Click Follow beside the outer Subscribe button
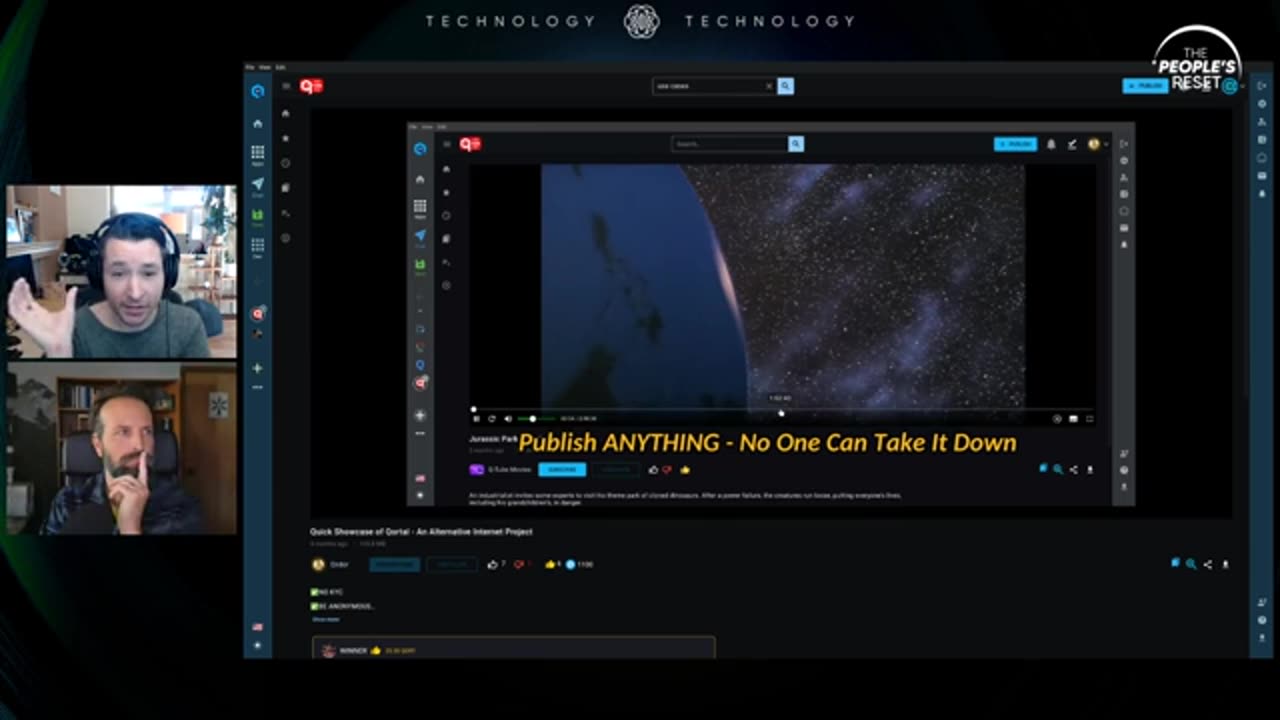This screenshot has width=1280, height=720. [452, 564]
